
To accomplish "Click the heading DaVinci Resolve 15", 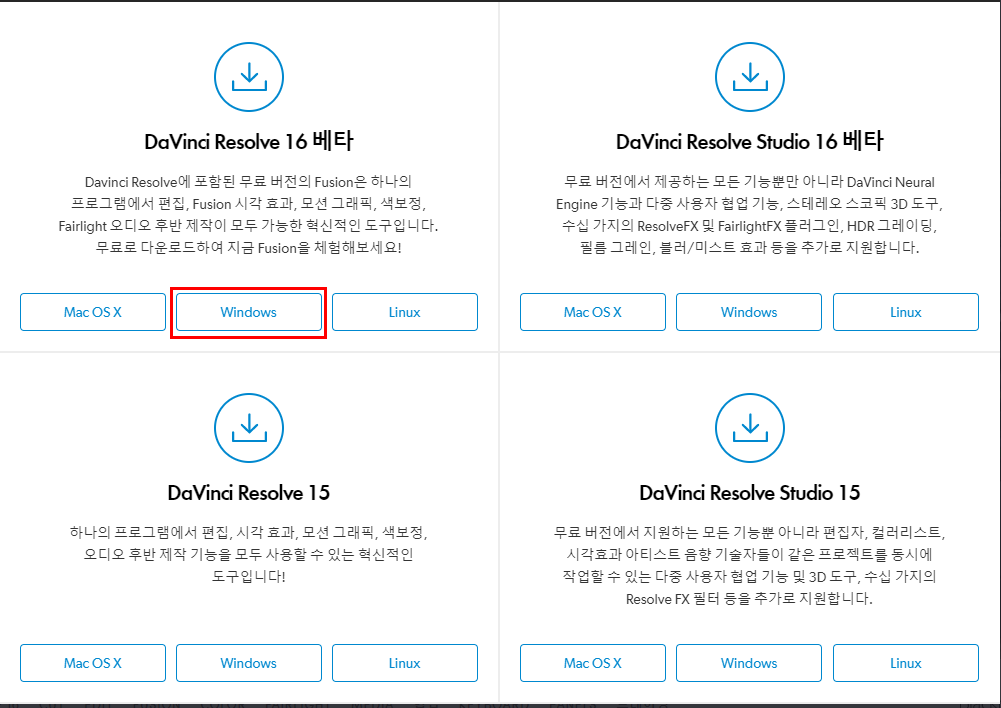I will tap(249, 493).
